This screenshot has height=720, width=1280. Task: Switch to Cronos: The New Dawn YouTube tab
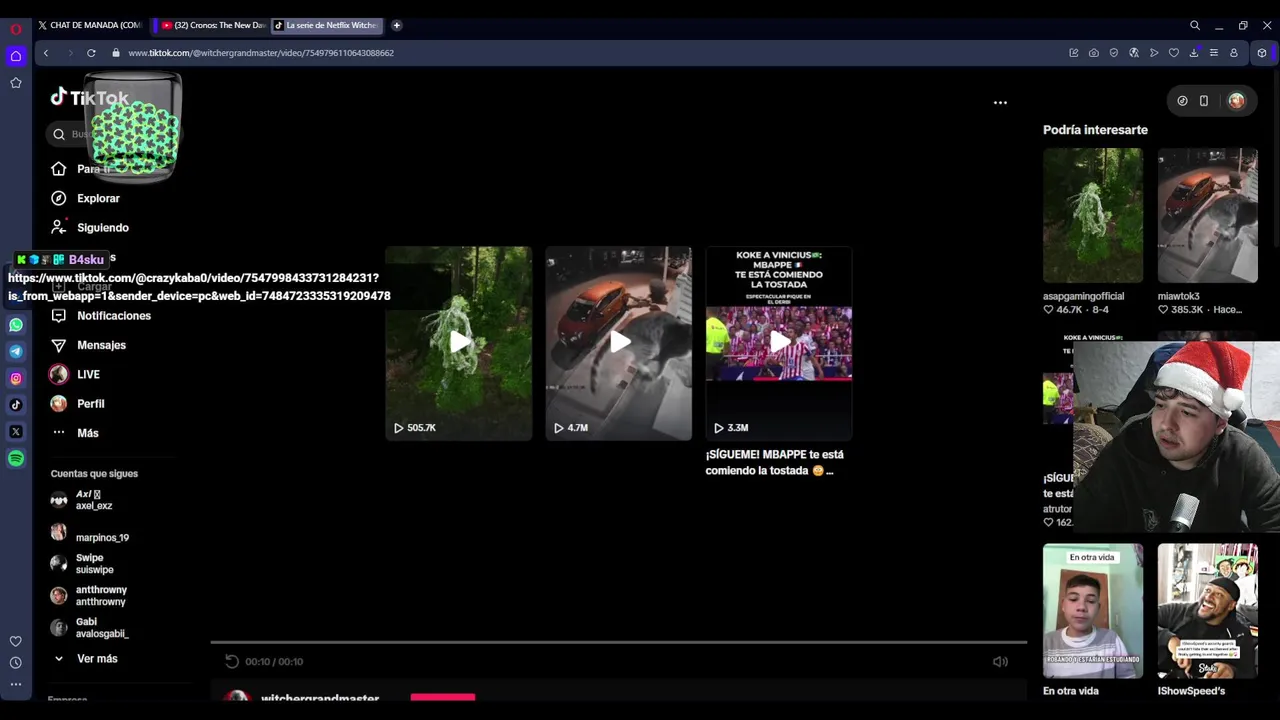click(213, 25)
